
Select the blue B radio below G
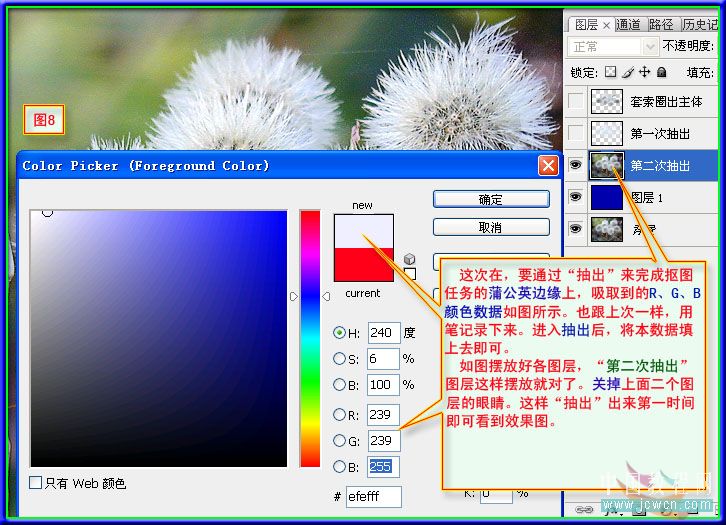click(x=339, y=466)
